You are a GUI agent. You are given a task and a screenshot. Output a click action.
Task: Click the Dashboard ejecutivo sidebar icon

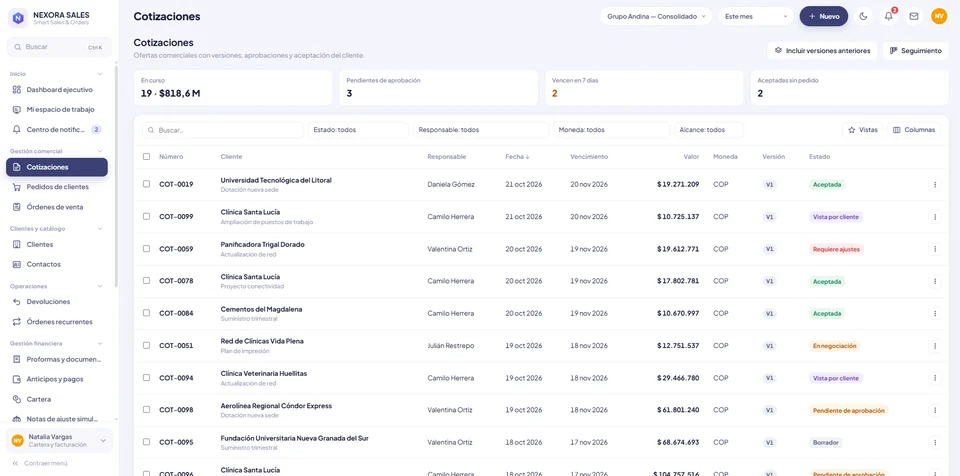17,89
